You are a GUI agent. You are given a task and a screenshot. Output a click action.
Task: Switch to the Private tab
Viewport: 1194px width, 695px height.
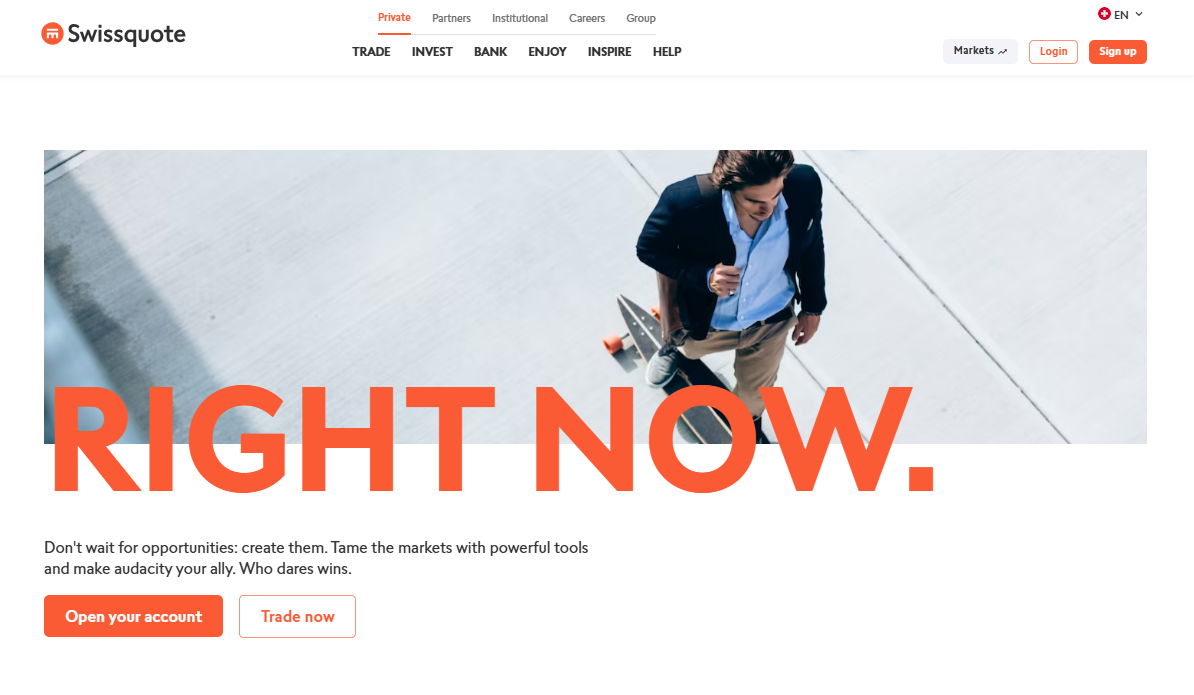point(394,18)
